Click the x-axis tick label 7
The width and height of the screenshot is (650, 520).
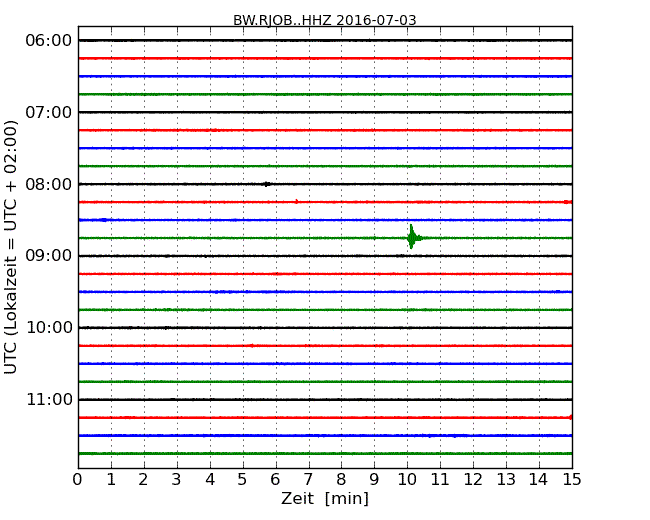pyautogui.click(x=308, y=480)
